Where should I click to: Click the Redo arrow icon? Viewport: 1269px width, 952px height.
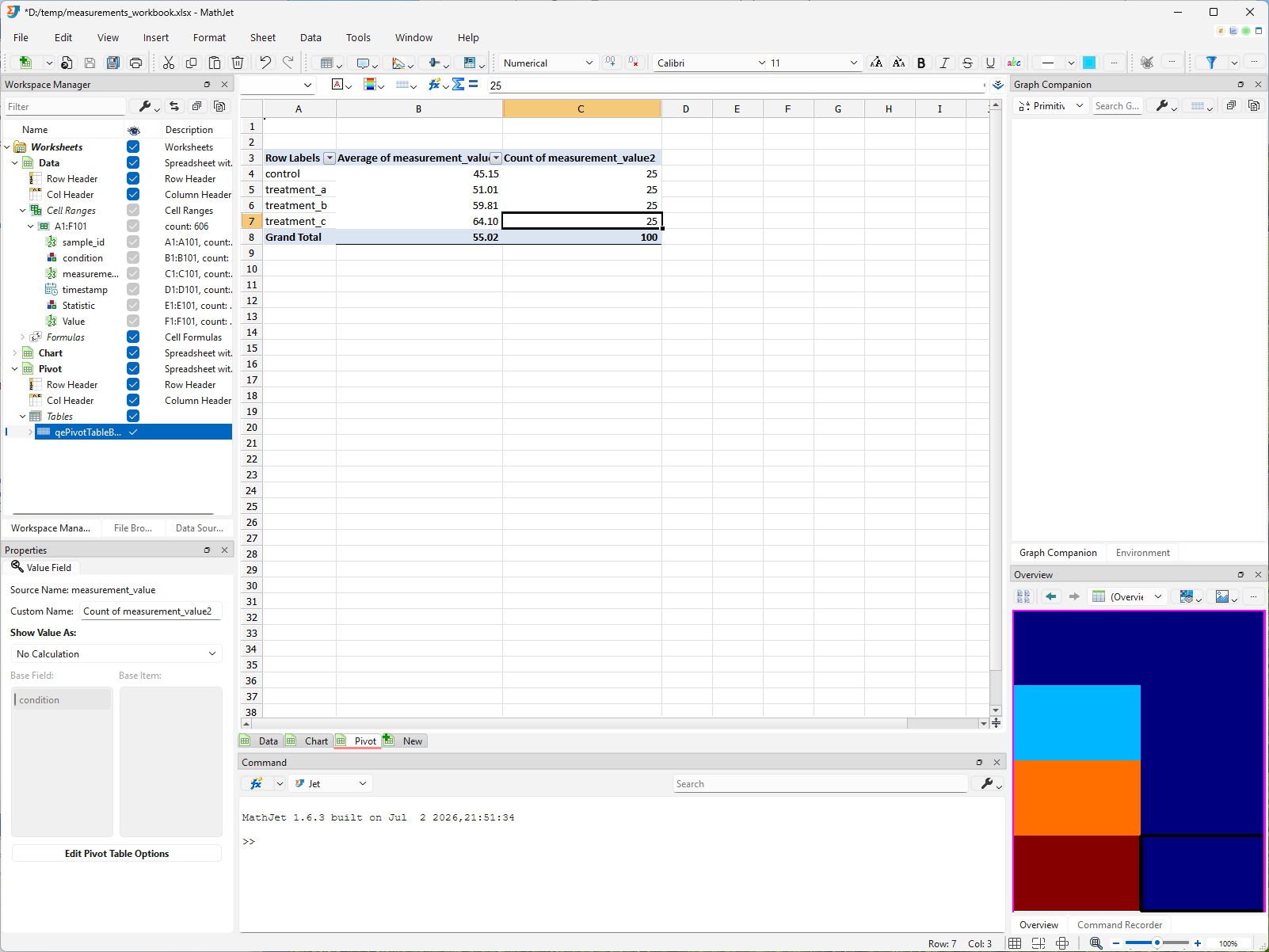[288, 63]
